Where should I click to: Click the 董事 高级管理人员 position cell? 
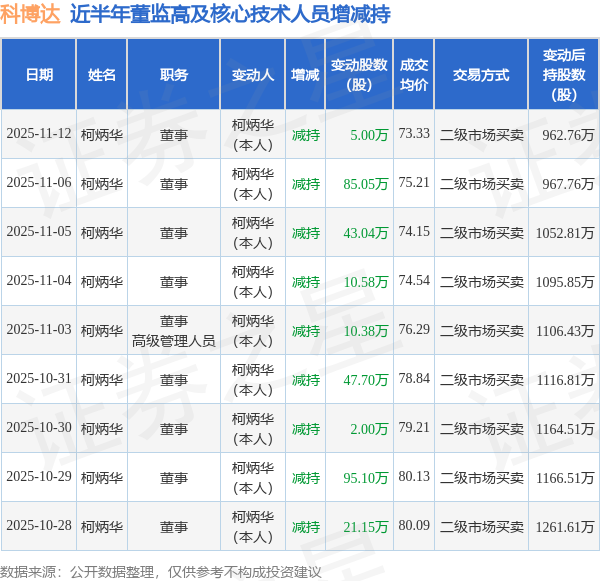[x=173, y=331]
